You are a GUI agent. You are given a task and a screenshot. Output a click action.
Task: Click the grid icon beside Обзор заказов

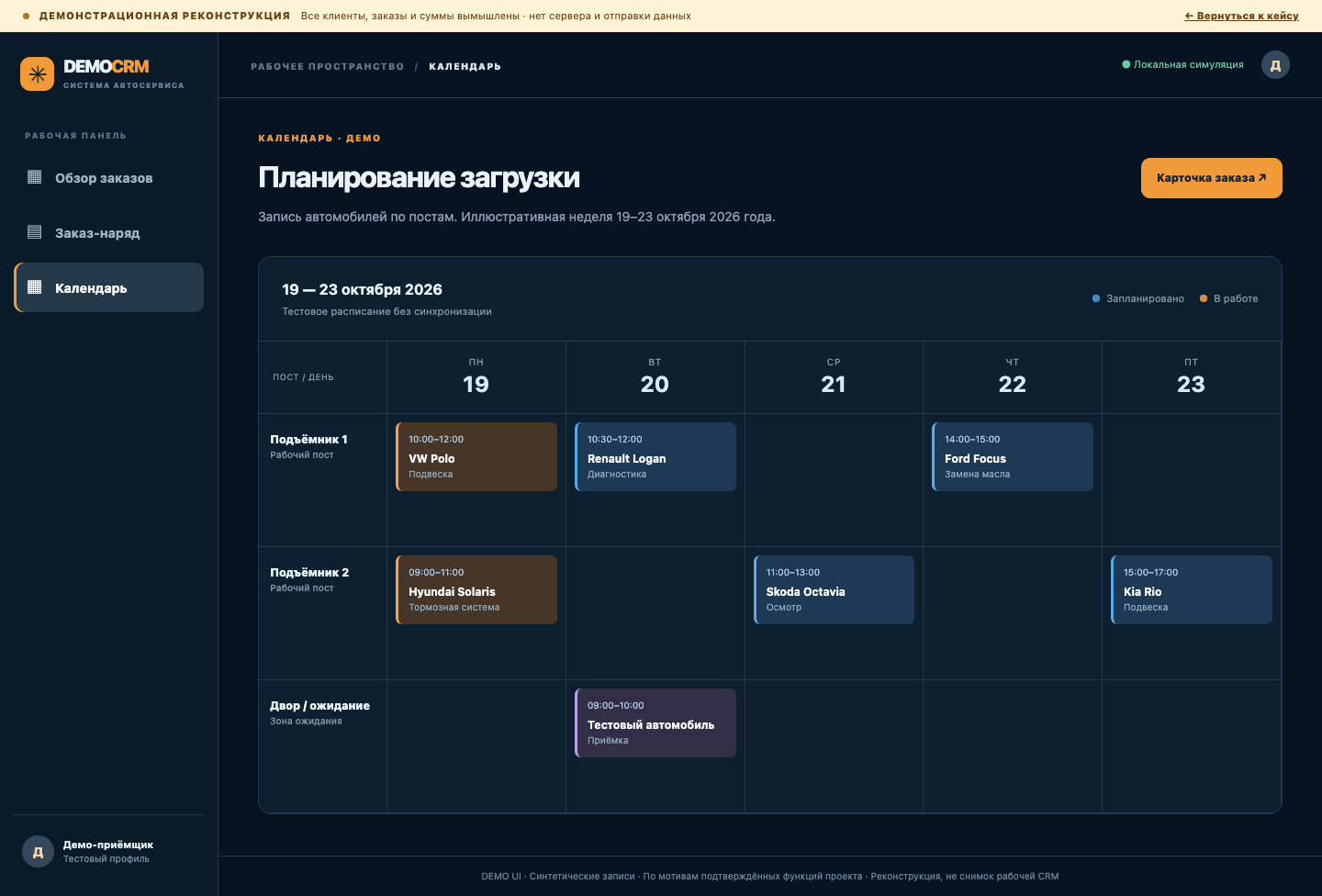coord(35,177)
